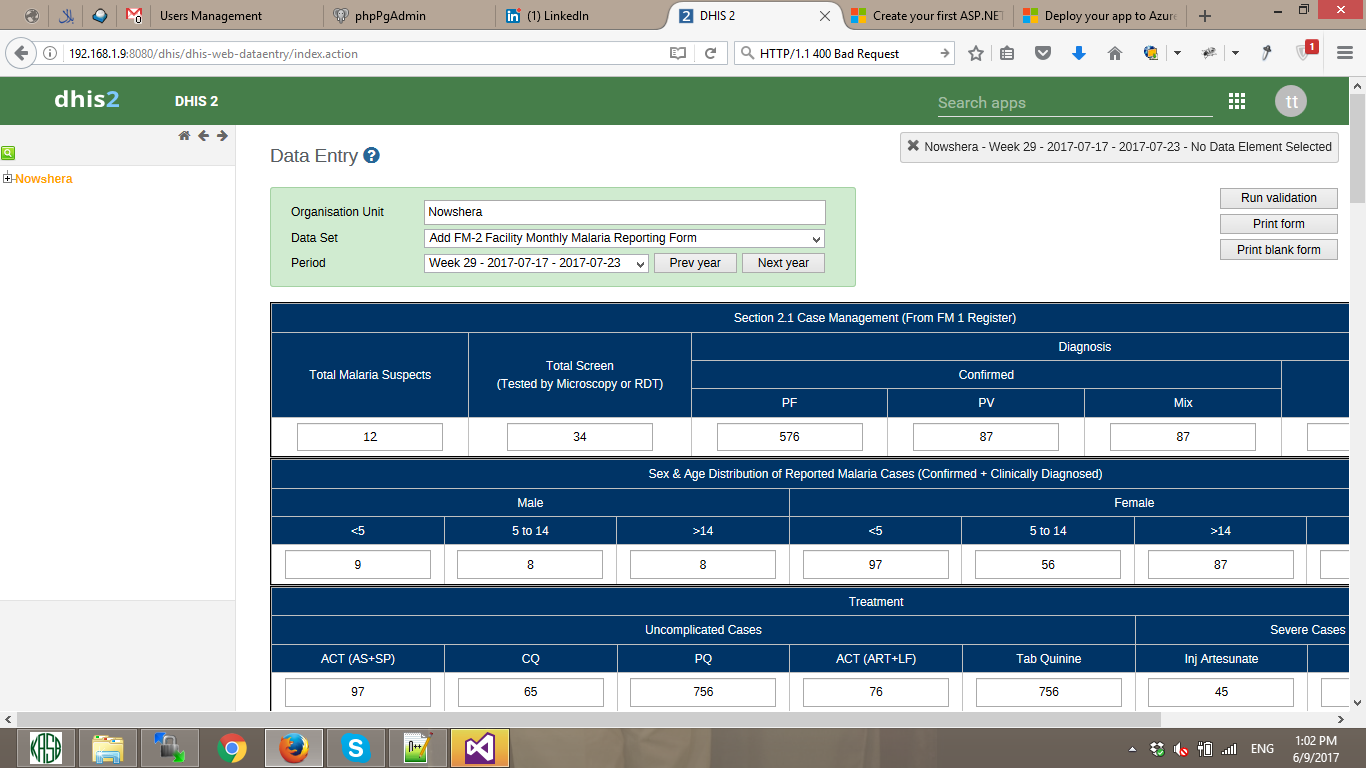This screenshot has height=768, width=1366.
Task: Show bookmarks list icon in Firefox toolbar
Action: 1007,54
